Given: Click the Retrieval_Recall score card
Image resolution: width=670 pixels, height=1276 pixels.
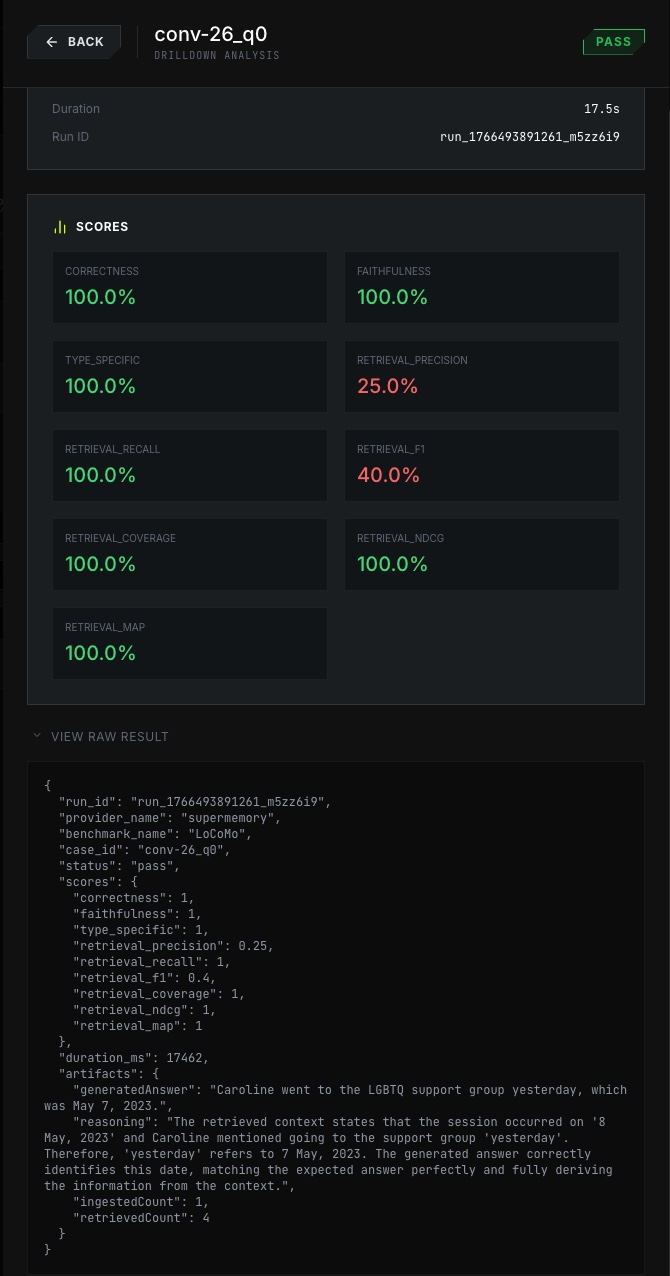Looking at the screenshot, I should (189, 465).
